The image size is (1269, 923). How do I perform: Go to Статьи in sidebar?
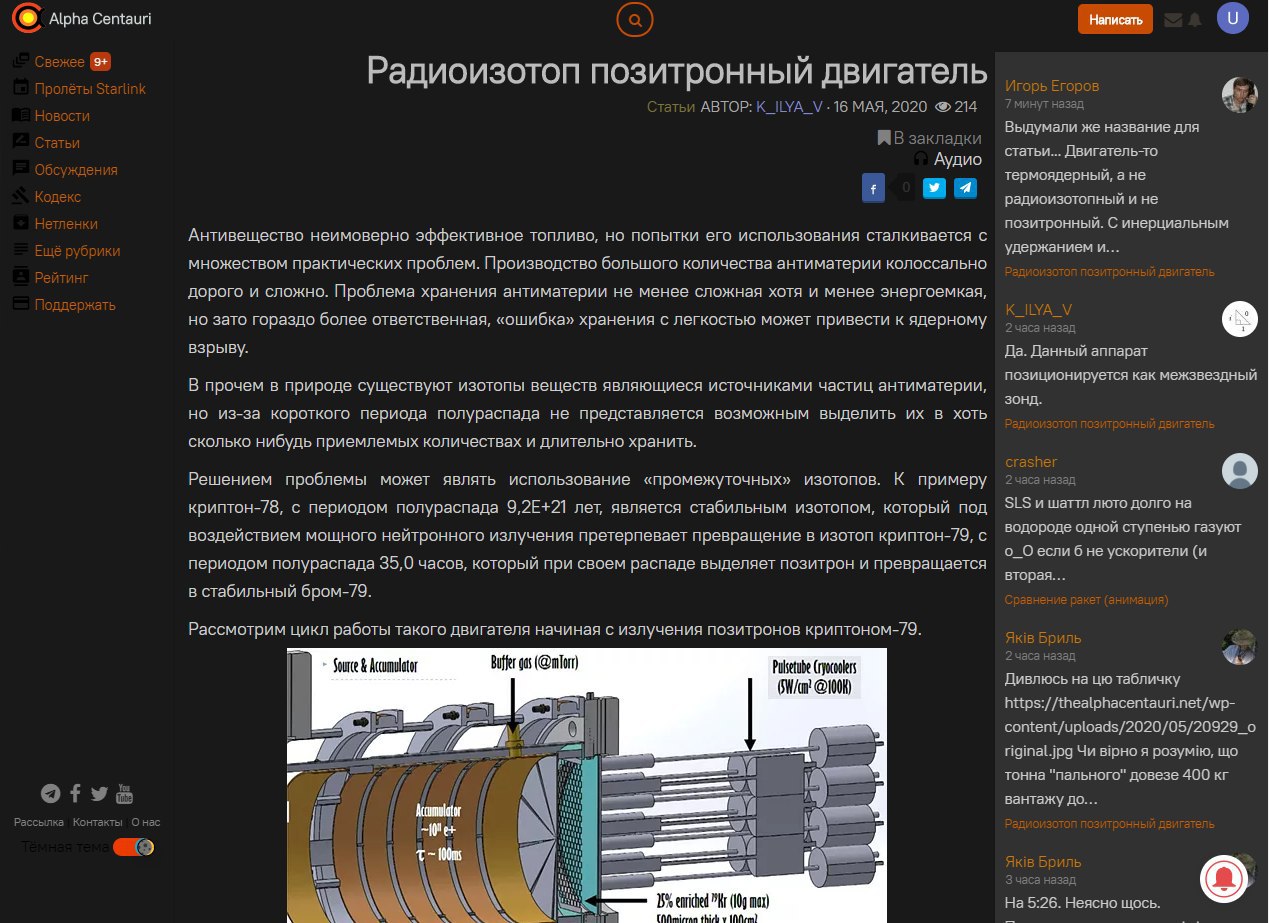(57, 143)
